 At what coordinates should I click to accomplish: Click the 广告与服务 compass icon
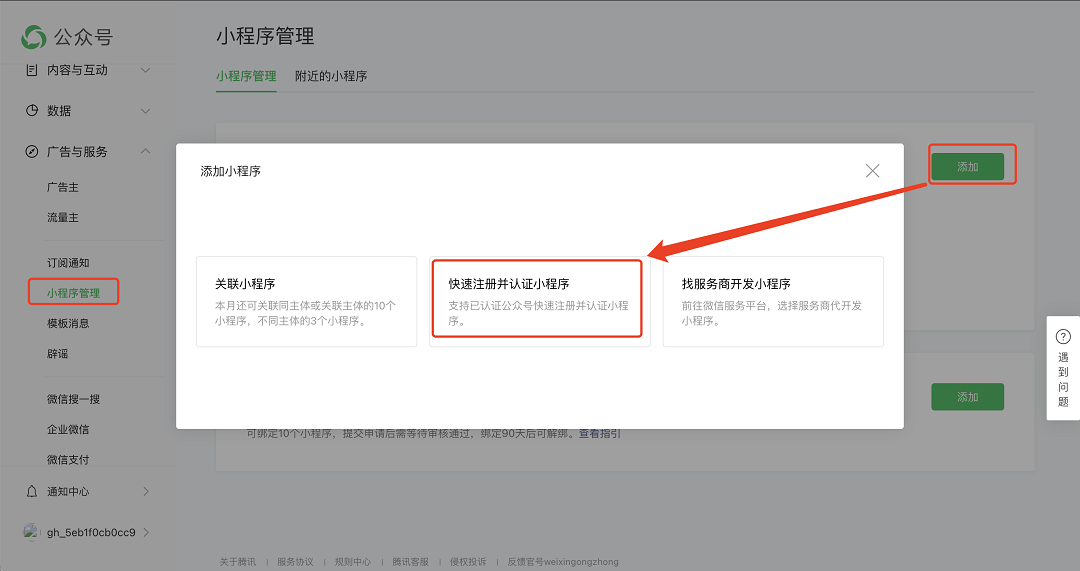(x=32, y=152)
